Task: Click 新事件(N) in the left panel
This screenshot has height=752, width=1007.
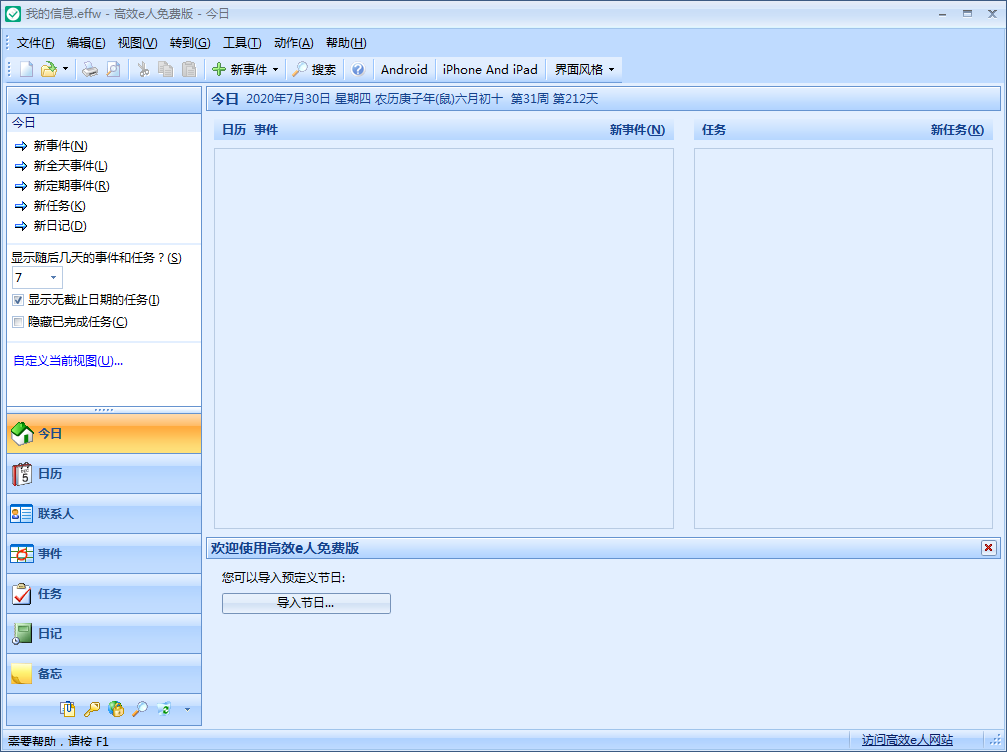Action: (x=60, y=146)
